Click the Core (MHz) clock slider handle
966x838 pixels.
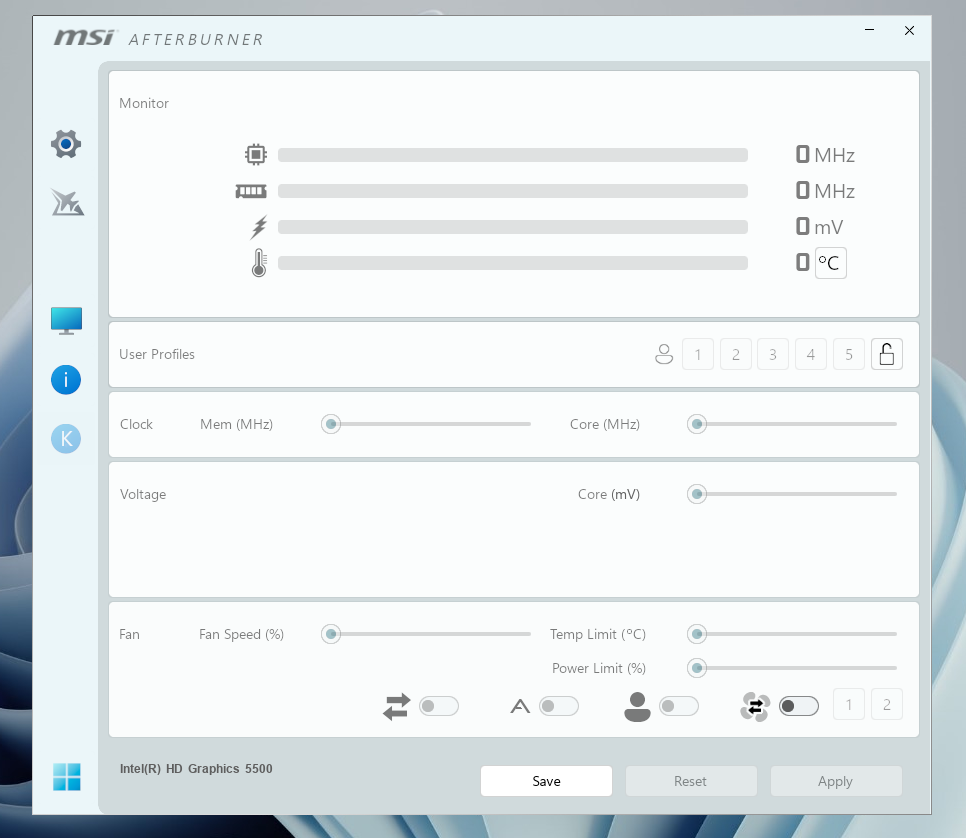697,424
